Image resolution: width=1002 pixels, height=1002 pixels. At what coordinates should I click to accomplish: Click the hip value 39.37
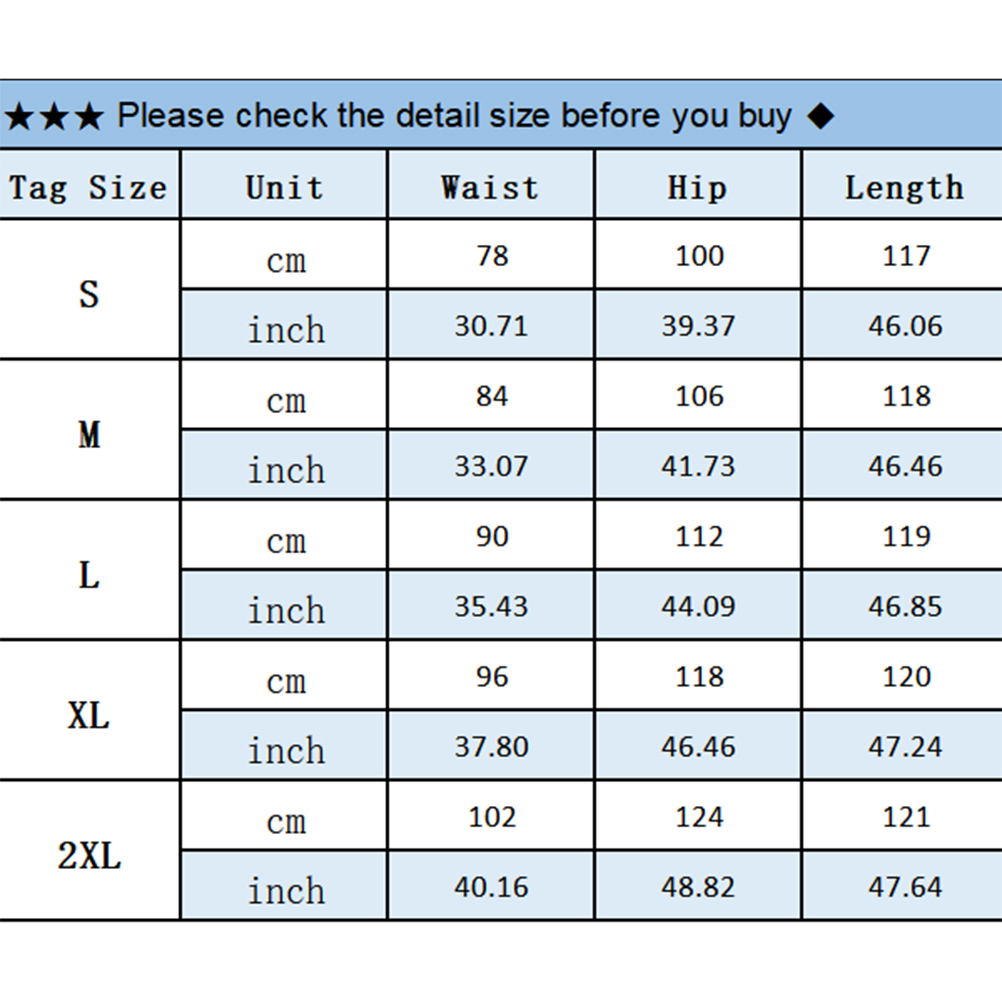[698, 326]
